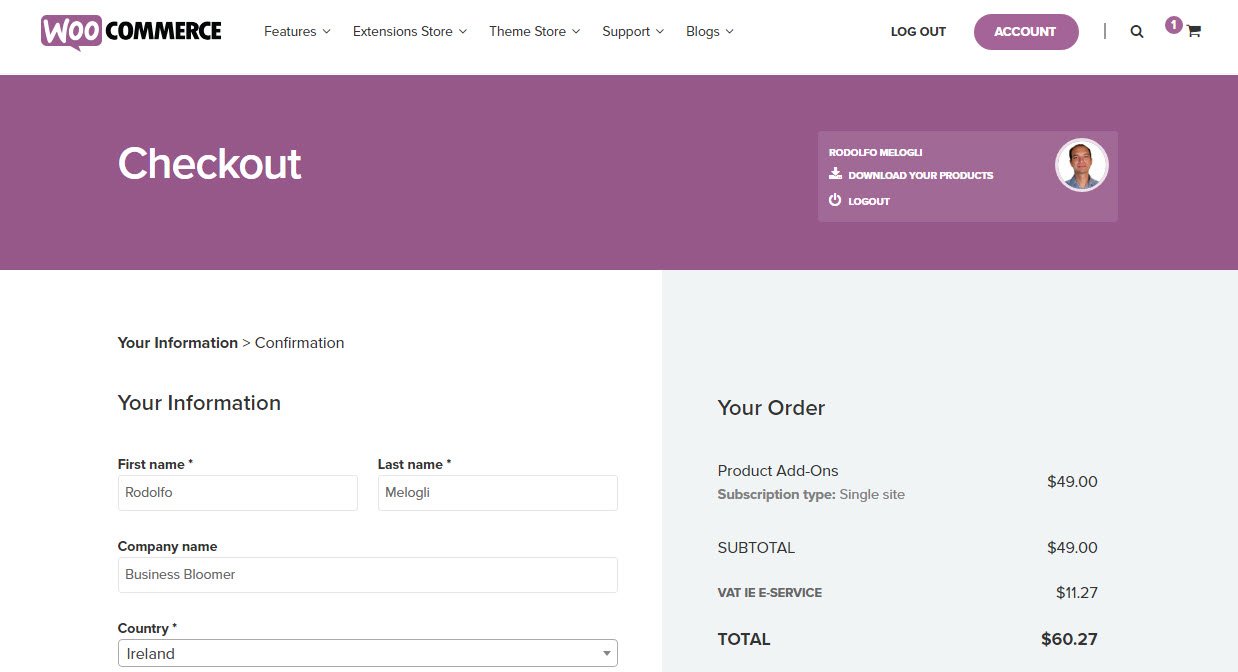This screenshot has width=1238, height=672.
Task: Expand the Extensions Store menu
Action: click(x=410, y=32)
